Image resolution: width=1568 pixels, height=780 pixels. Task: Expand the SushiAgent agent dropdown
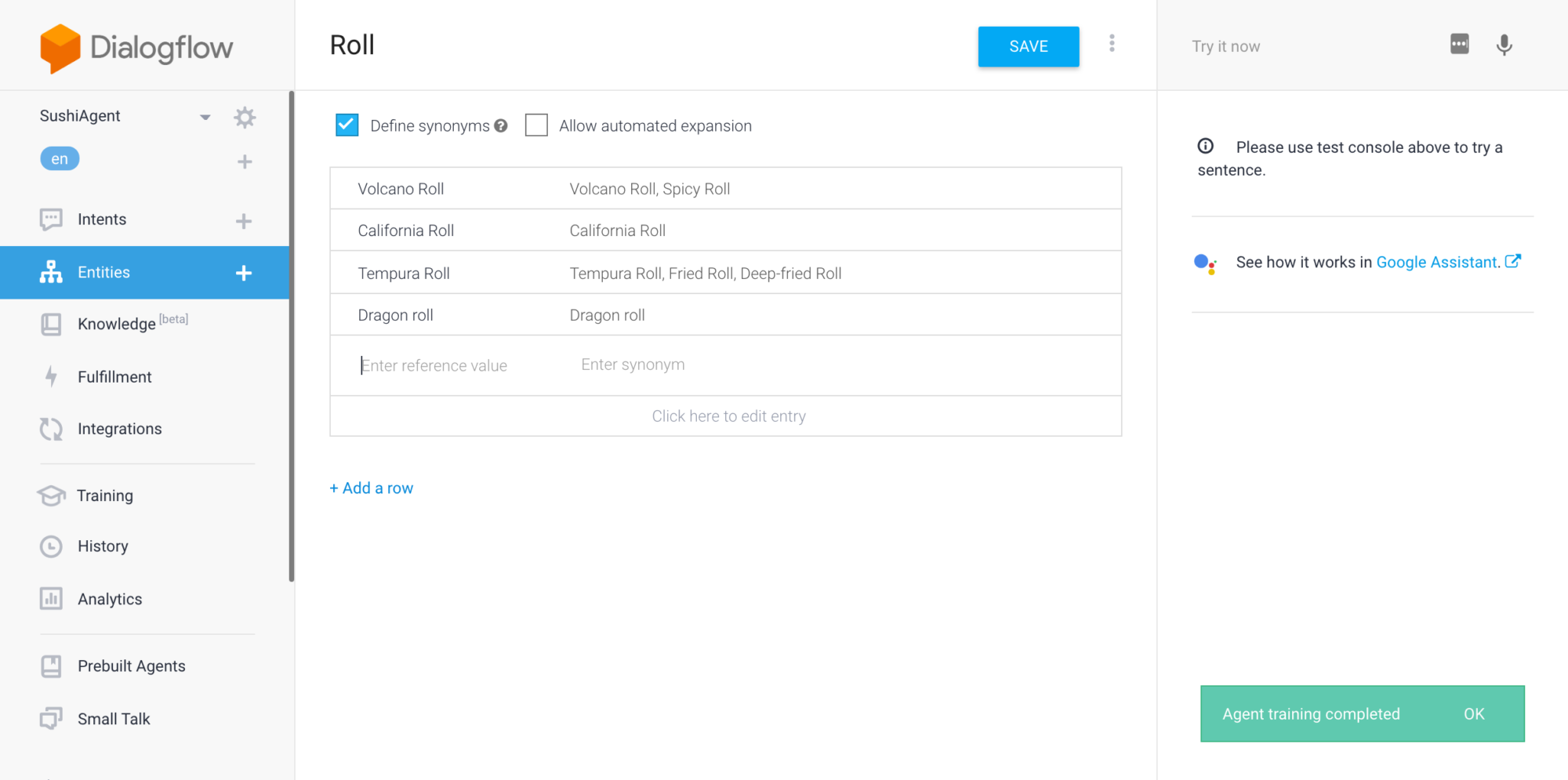click(x=205, y=117)
